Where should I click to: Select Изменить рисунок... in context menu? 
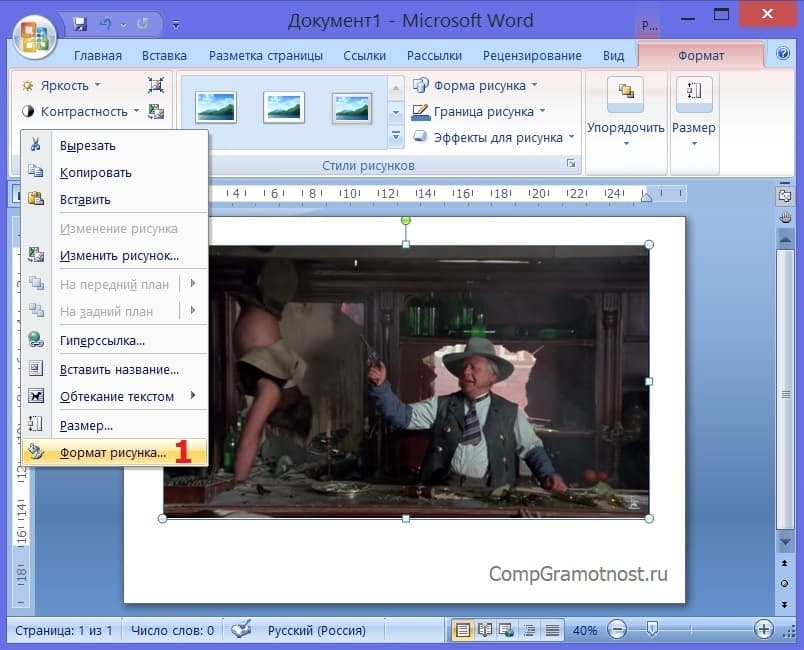pos(114,255)
